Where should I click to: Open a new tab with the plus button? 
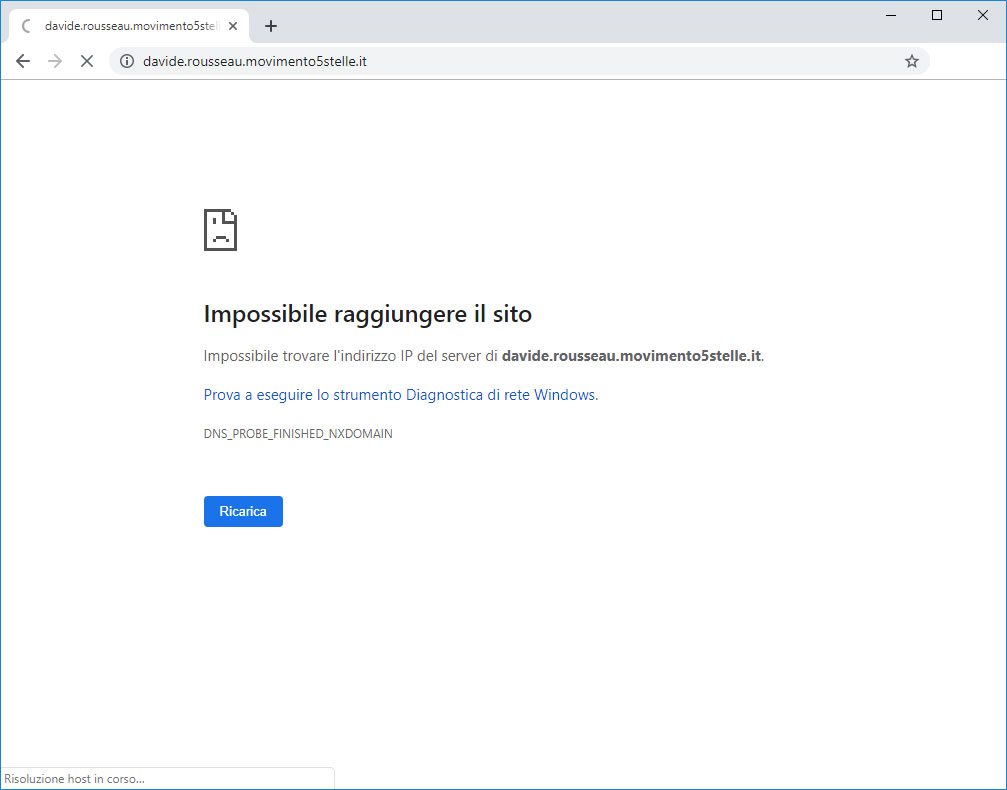pyautogui.click(x=271, y=26)
